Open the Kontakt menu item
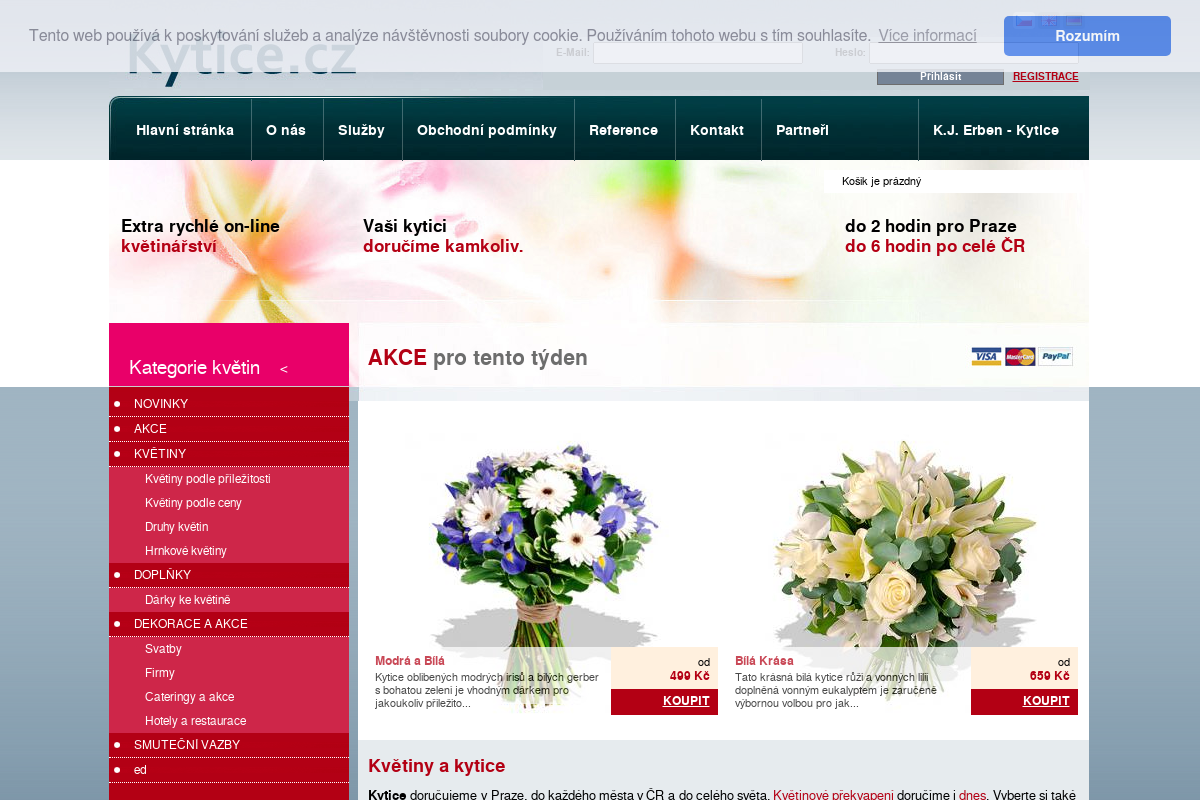This screenshot has height=800, width=1200. 716,129
